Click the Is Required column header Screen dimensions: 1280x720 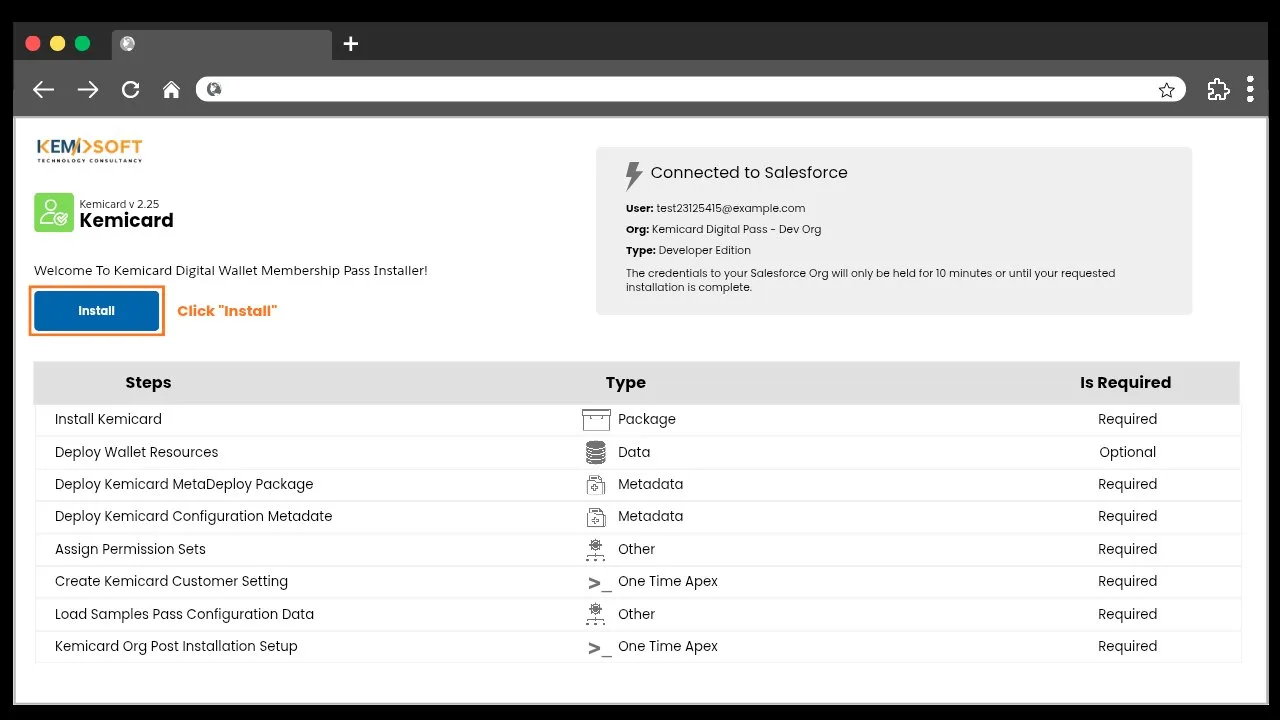pos(1125,382)
